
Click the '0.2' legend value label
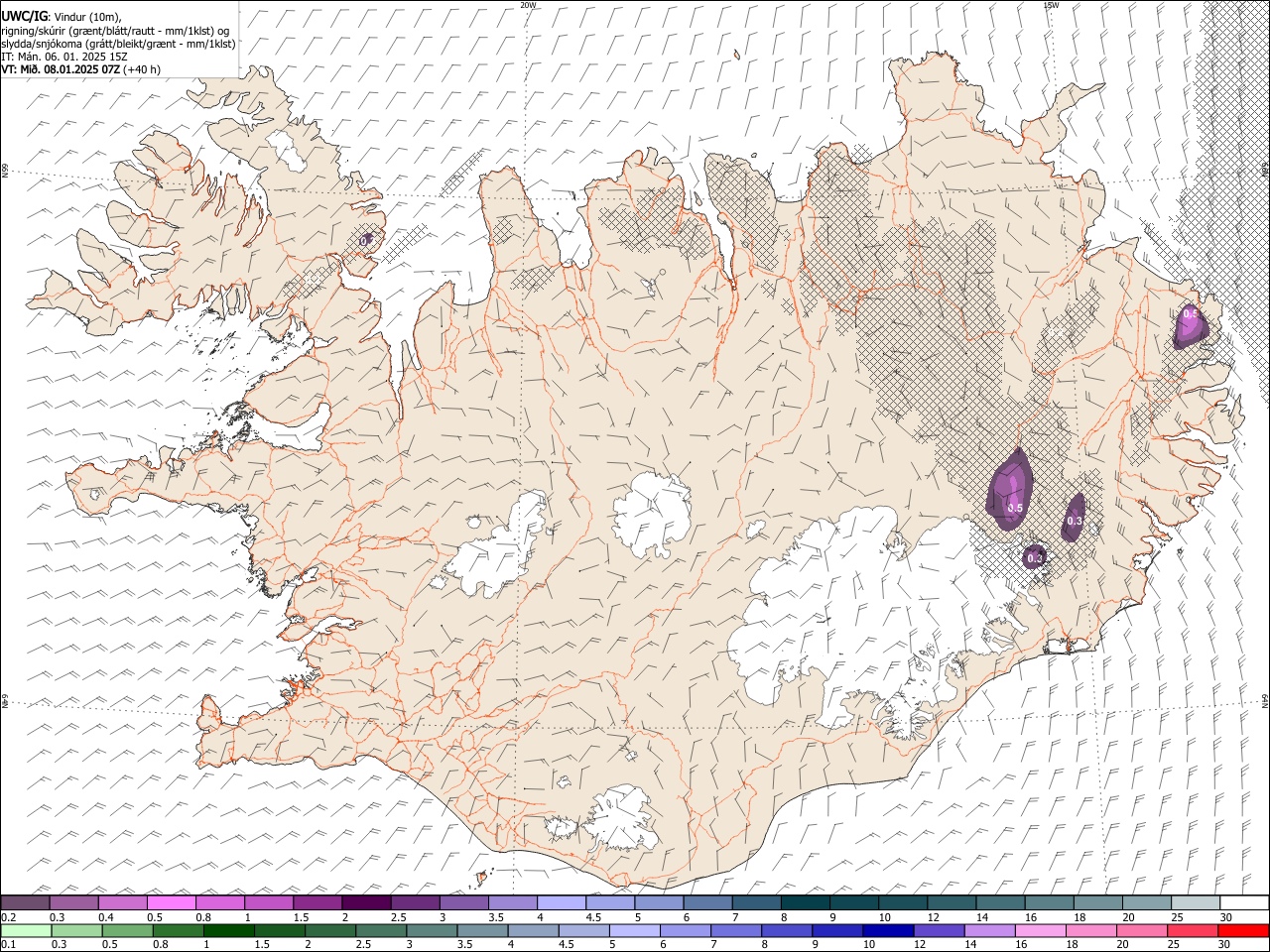[x=7, y=917]
